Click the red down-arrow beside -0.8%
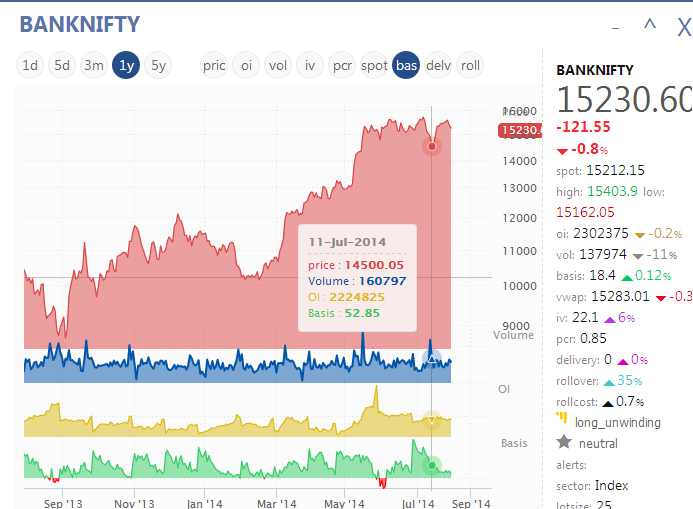This screenshot has width=693, height=509. click(x=561, y=149)
